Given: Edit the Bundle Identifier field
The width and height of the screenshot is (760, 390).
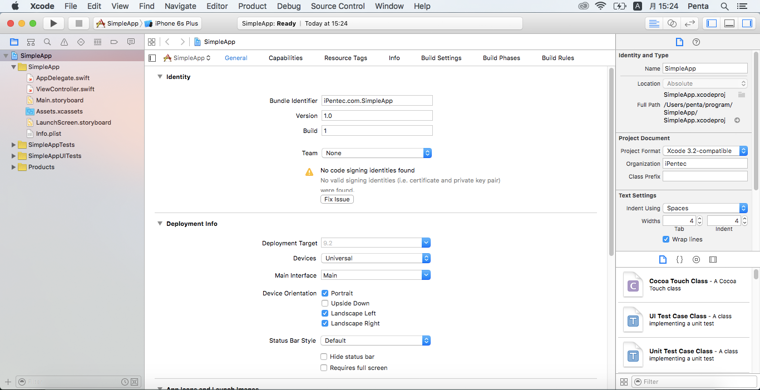Looking at the screenshot, I should [377, 101].
